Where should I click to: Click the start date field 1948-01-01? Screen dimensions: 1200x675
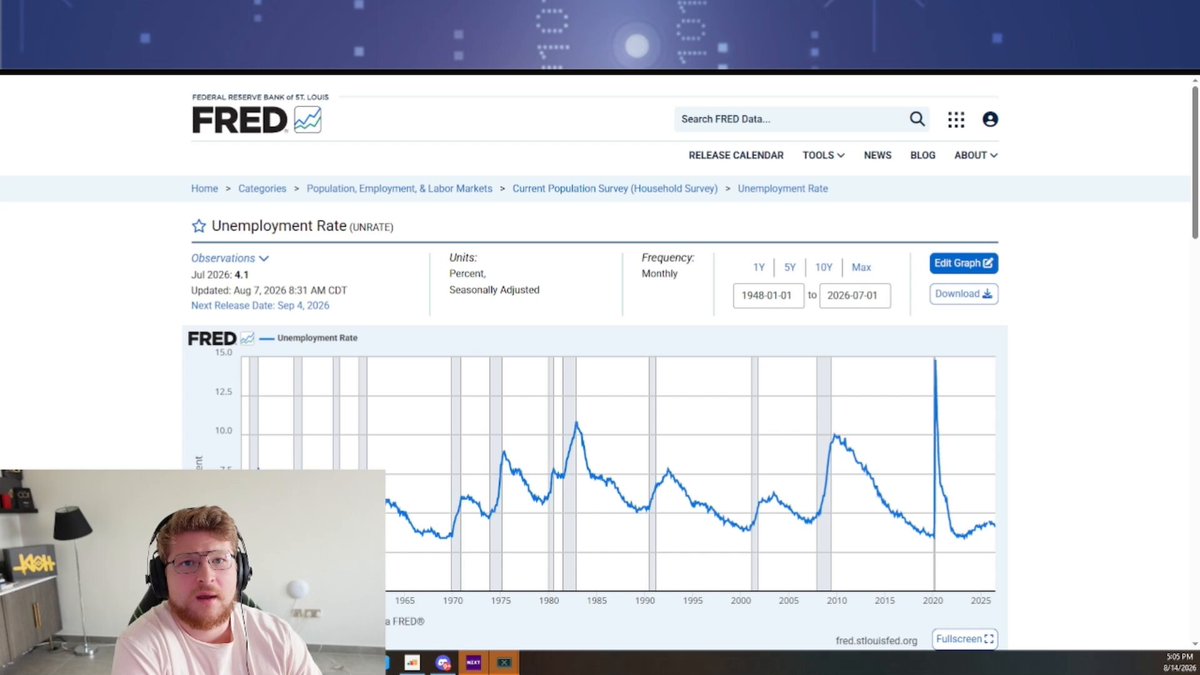[x=768, y=295]
